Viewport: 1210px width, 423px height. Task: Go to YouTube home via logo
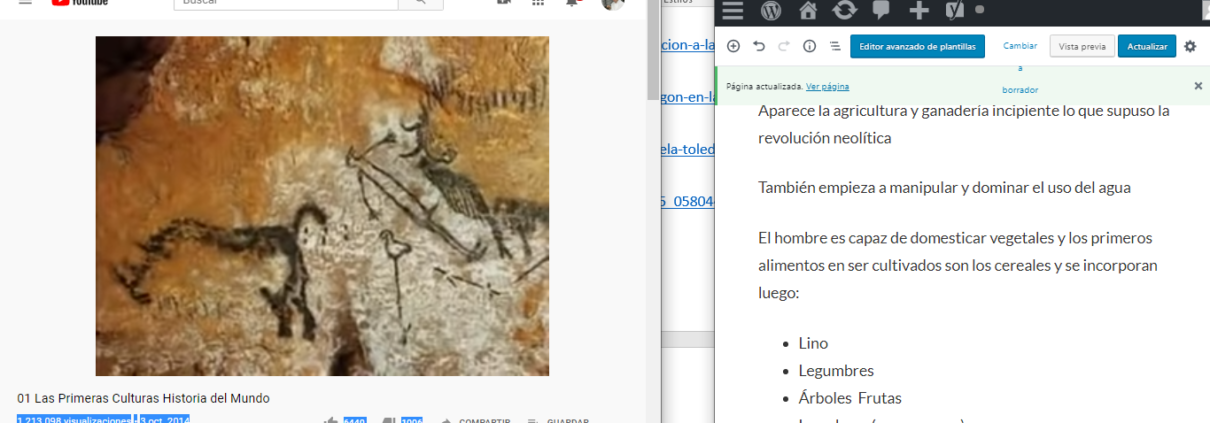point(80,3)
